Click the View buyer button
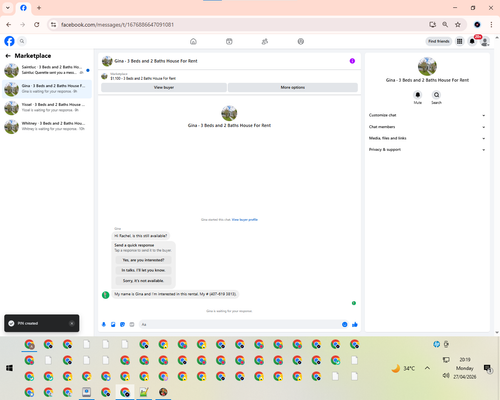The width and height of the screenshot is (500, 400). [x=164, y=87]
